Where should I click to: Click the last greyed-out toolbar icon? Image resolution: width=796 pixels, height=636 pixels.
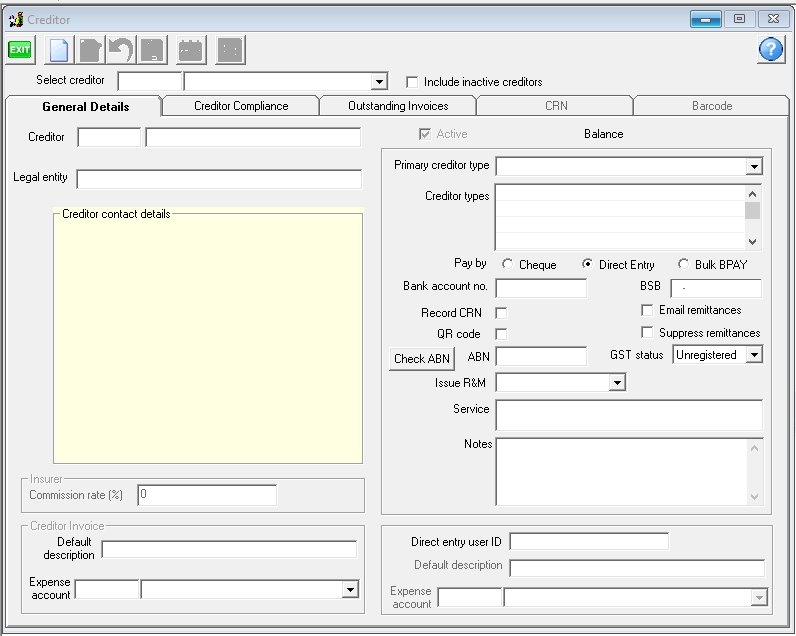[230, 49]
